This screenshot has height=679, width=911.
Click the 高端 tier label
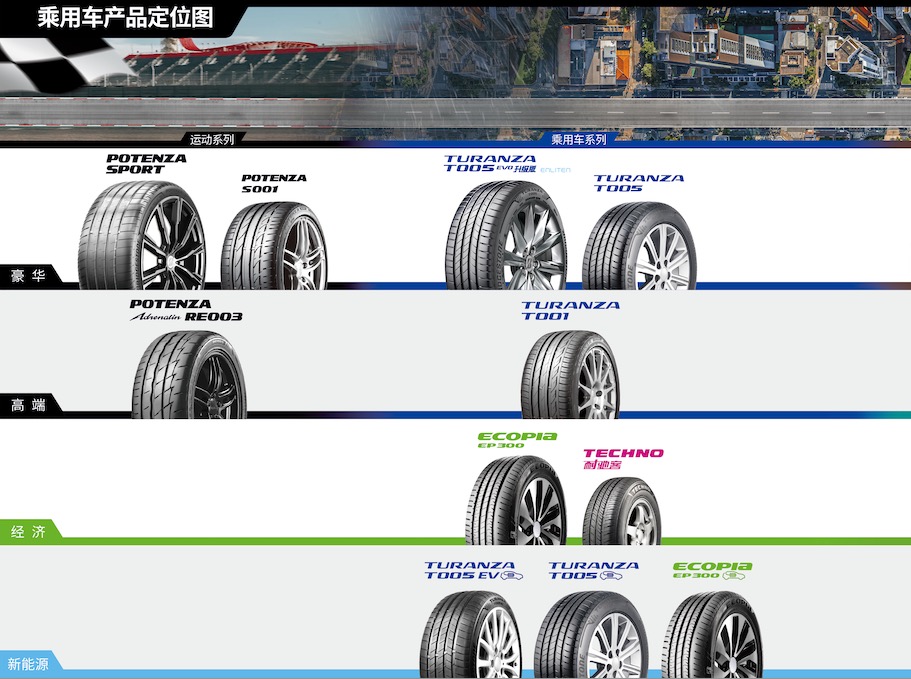[x=28, y=405]
